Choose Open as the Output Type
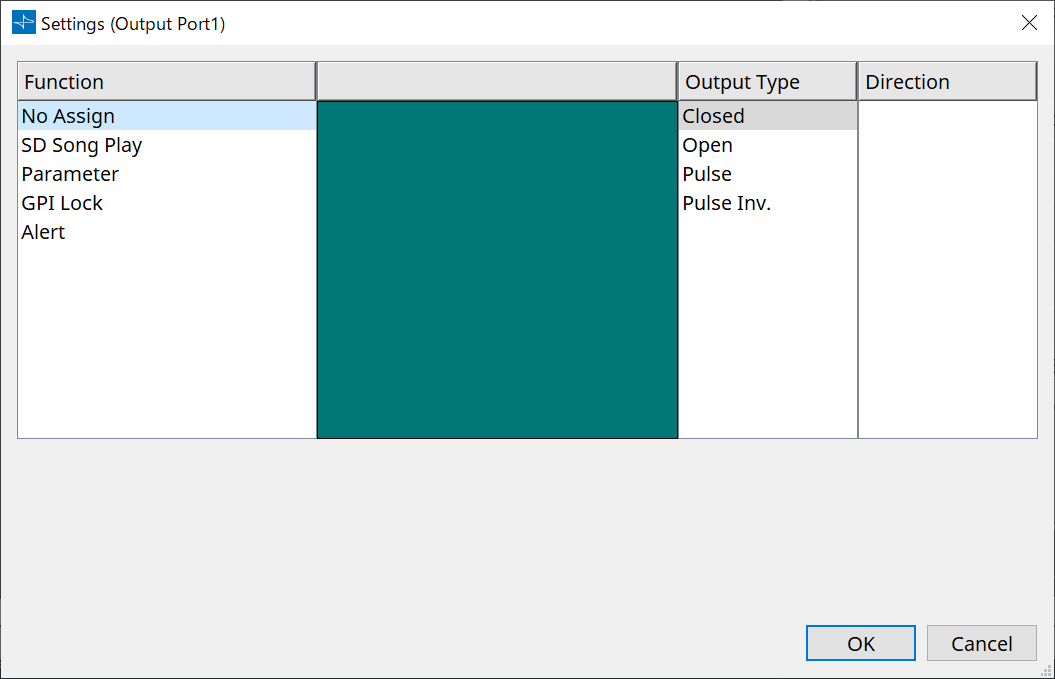The image size is (1055, 679). (707, 145)
